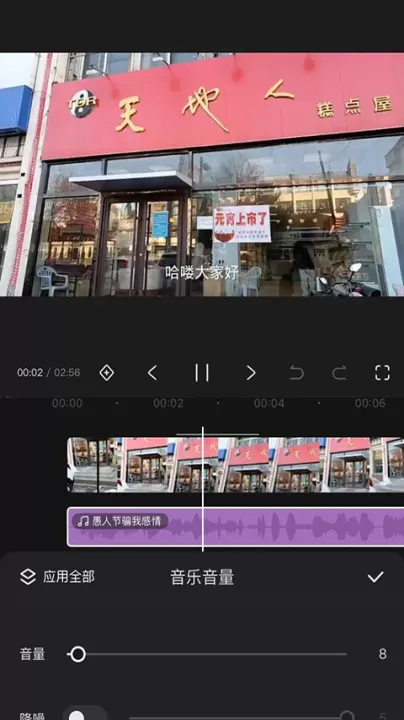Confirm music volume with checkmark

(x=375, y=577)
